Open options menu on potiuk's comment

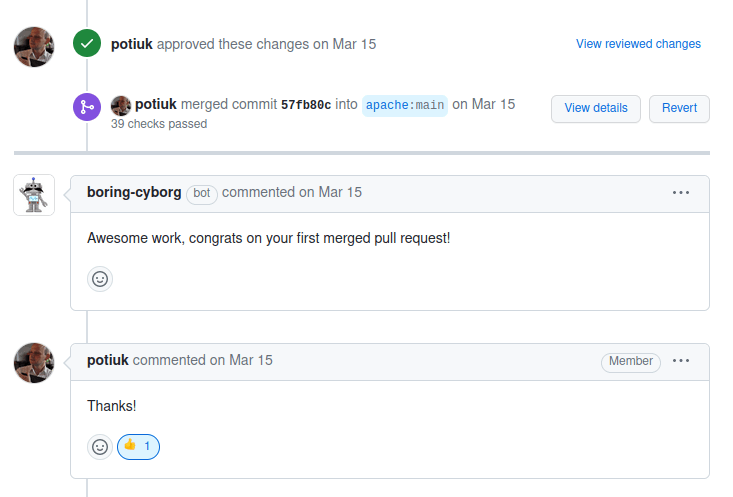pyautogui.click(x=681, y=360)
